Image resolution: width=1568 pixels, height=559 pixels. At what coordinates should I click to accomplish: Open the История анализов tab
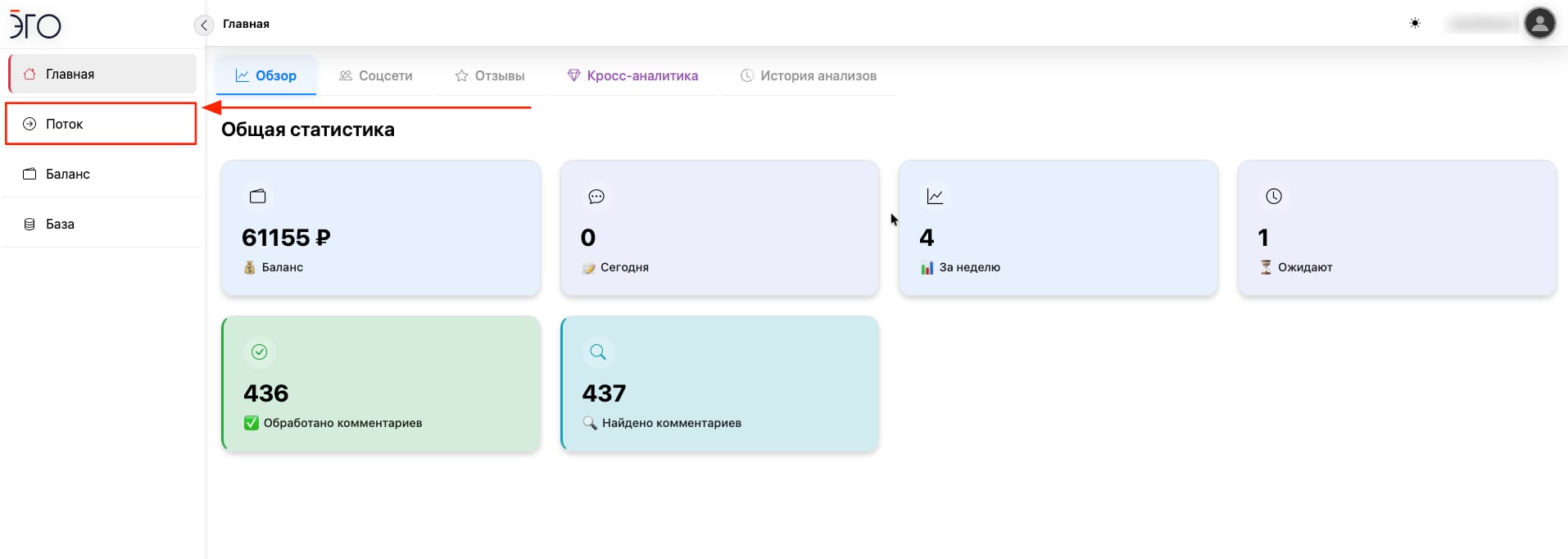809,76
